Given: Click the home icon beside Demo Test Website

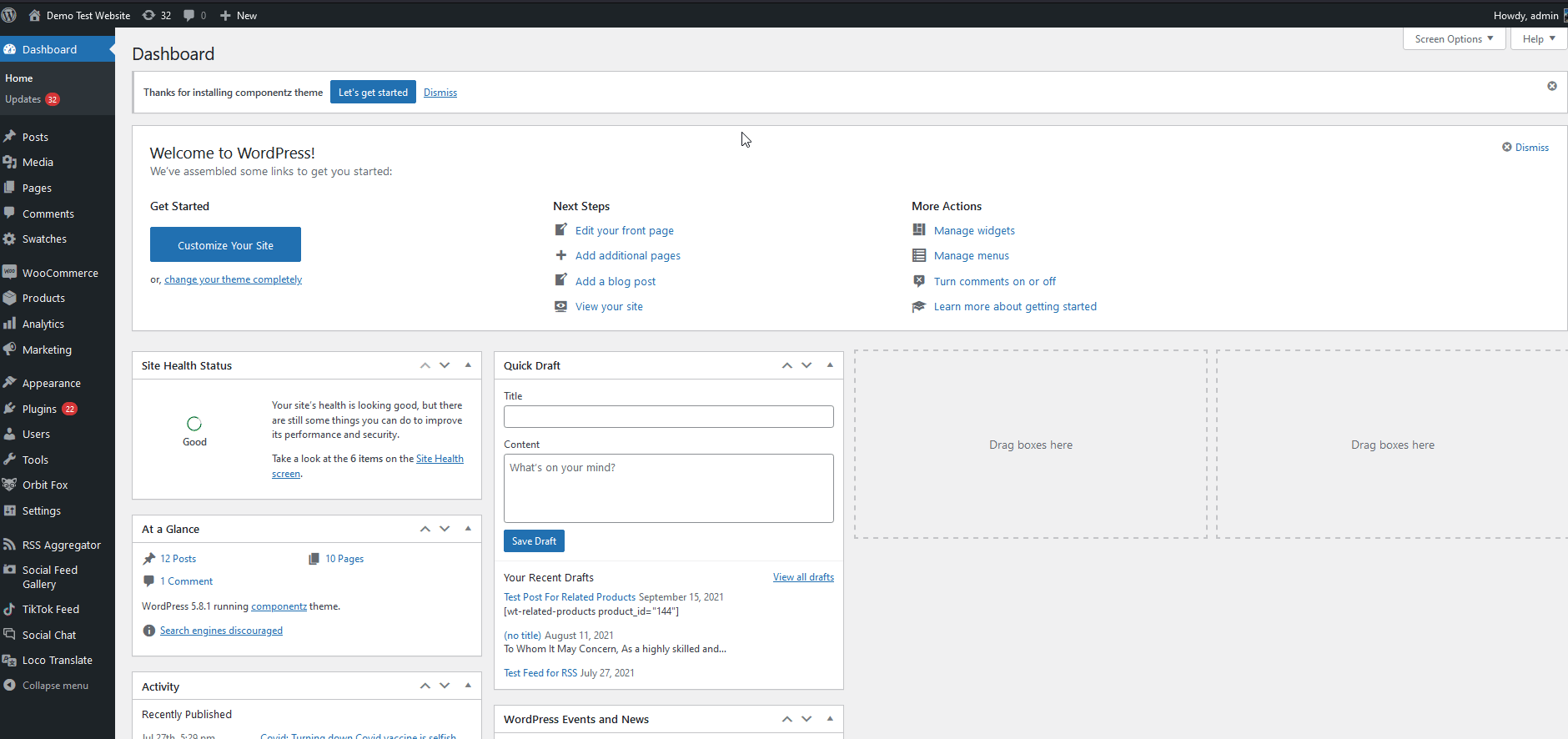Looking at the screenshot, I should (34, 15).
